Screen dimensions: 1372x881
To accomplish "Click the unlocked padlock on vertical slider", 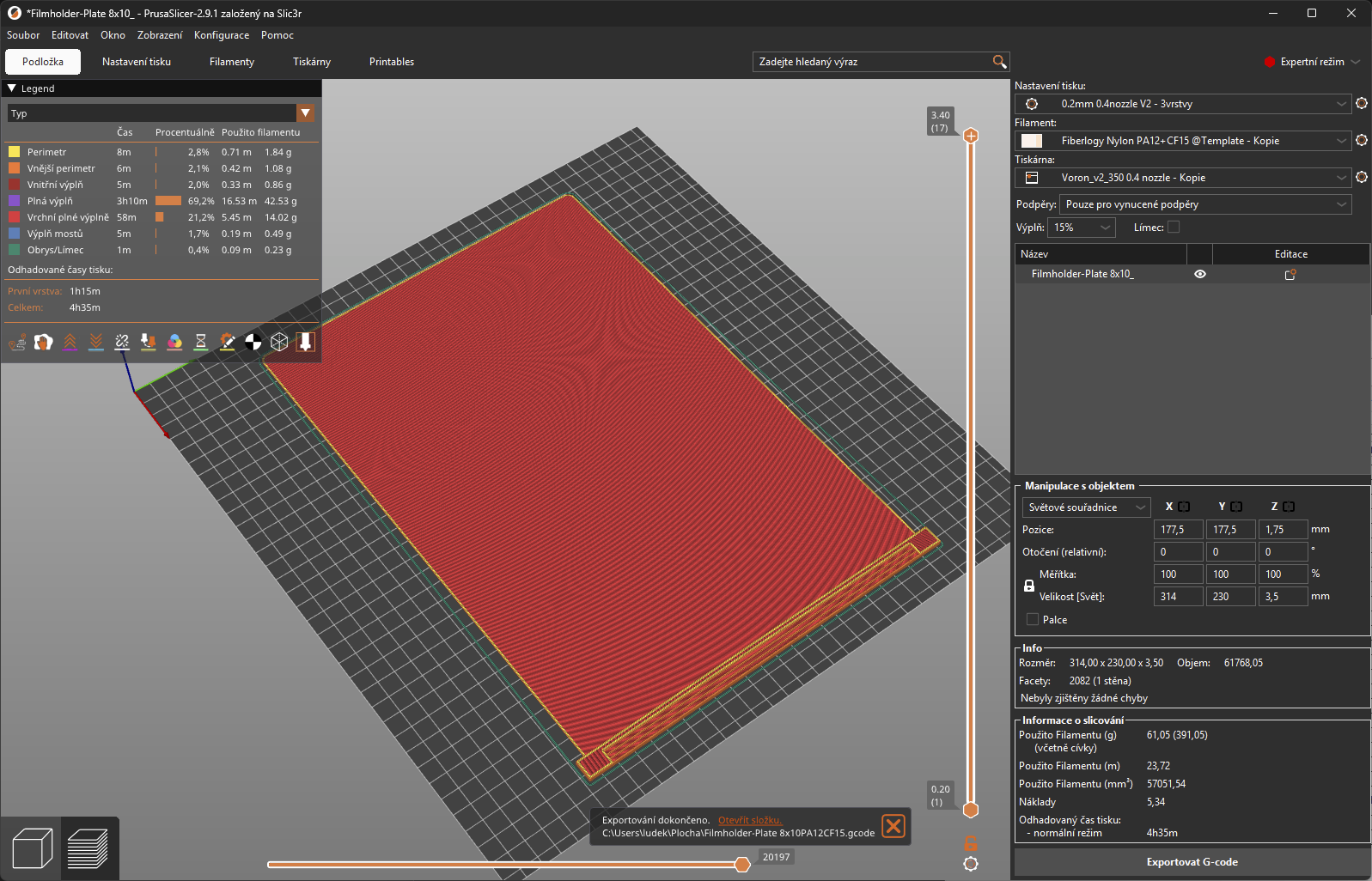I will pos(971,843).
